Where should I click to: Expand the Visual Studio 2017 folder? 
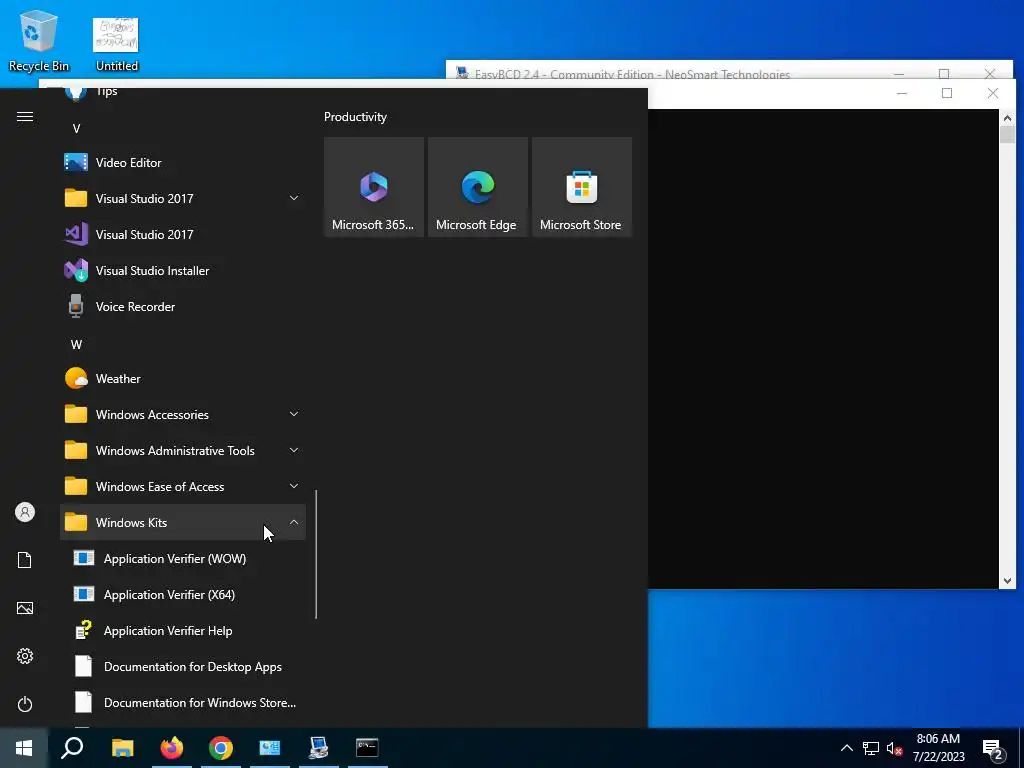pyautogui.click(x=183, y=199)
